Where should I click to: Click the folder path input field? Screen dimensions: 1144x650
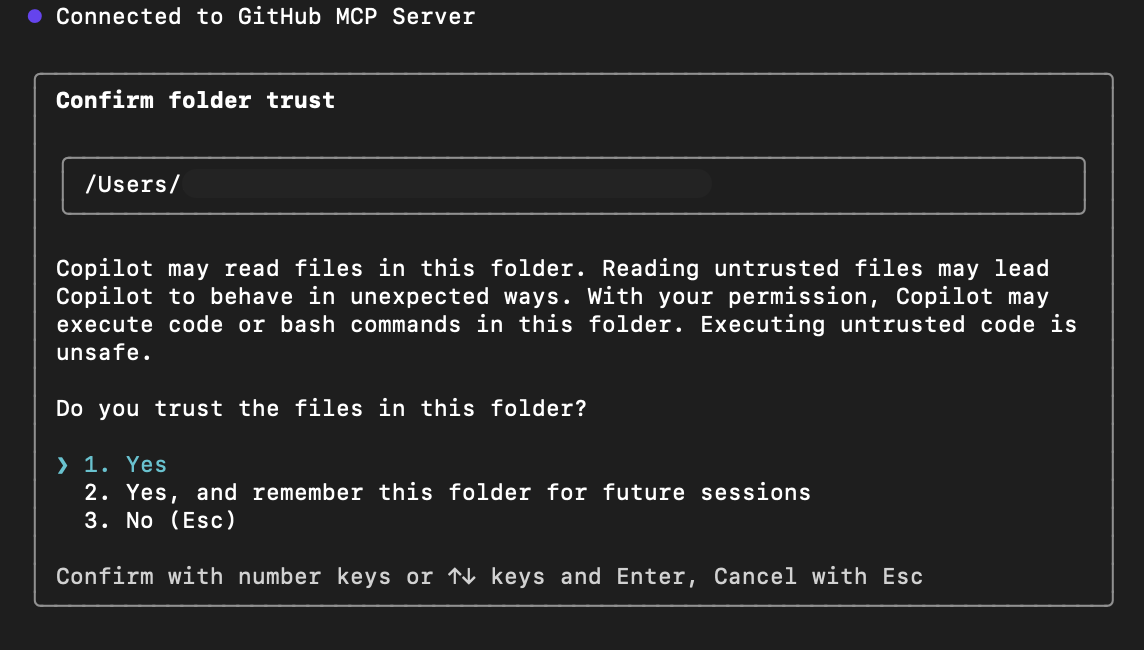pyautogui.click(x=572, y=185)
